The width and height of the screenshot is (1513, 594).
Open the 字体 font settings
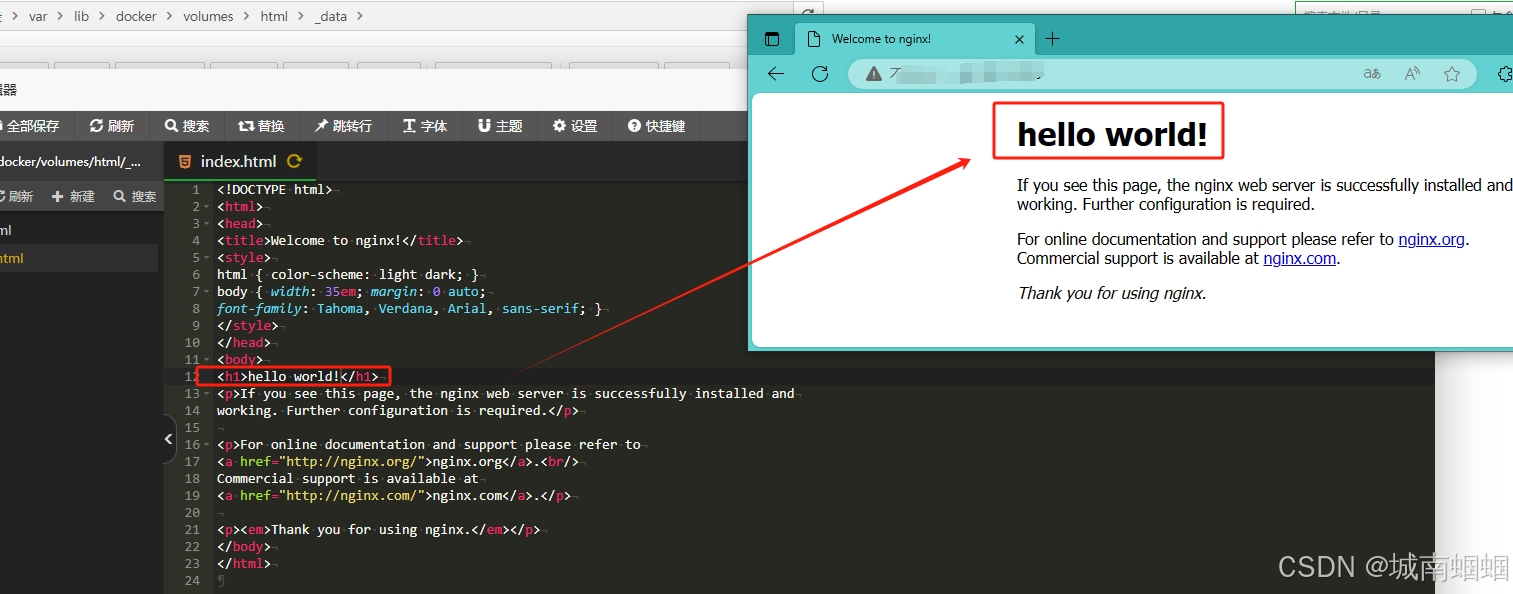click(x=425, y=126)
